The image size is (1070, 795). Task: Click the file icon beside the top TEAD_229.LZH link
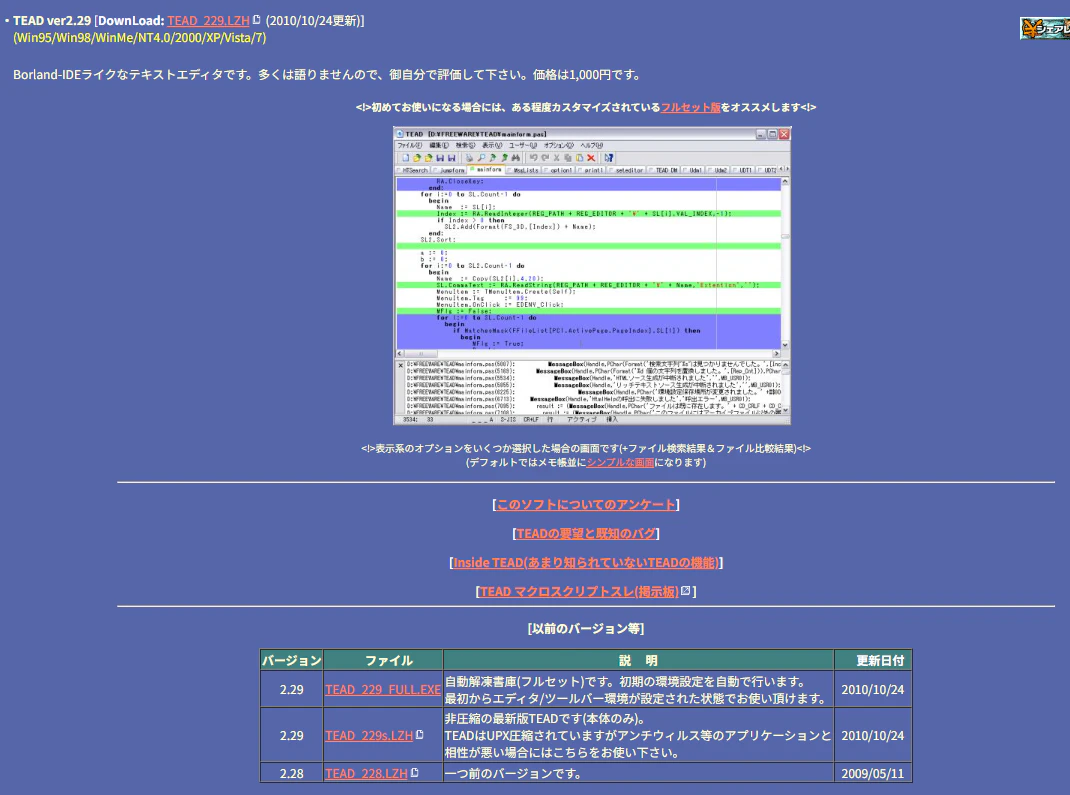pyautogui.click(x=257, y=20)
